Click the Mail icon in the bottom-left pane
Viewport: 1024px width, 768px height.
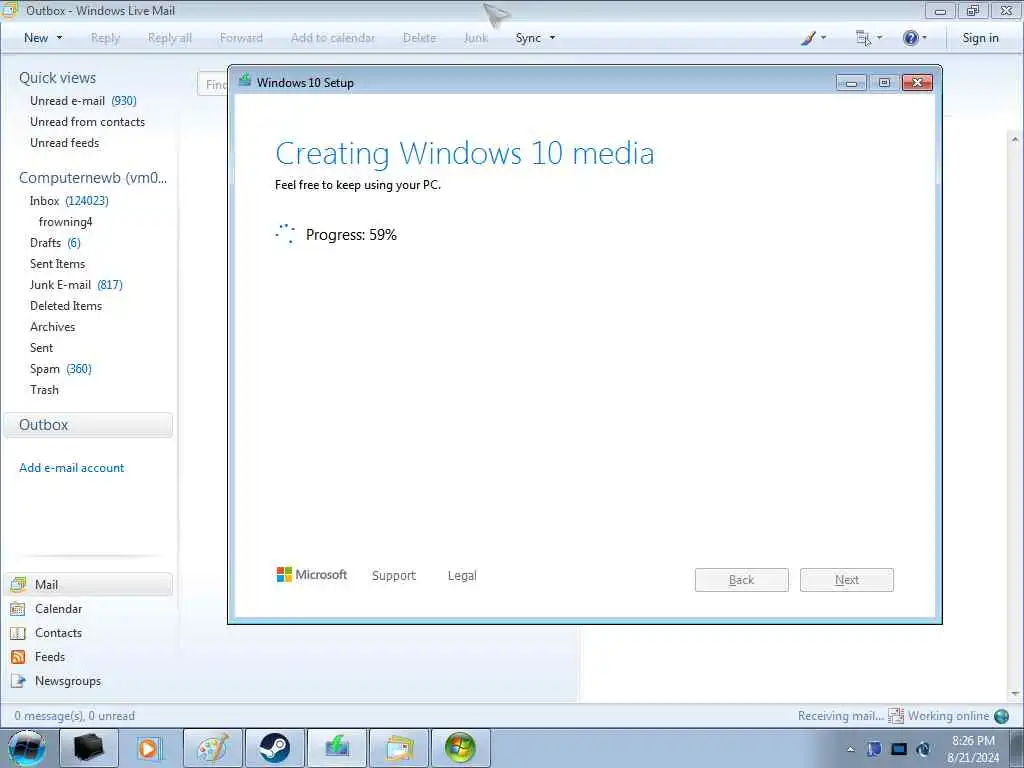18,584
